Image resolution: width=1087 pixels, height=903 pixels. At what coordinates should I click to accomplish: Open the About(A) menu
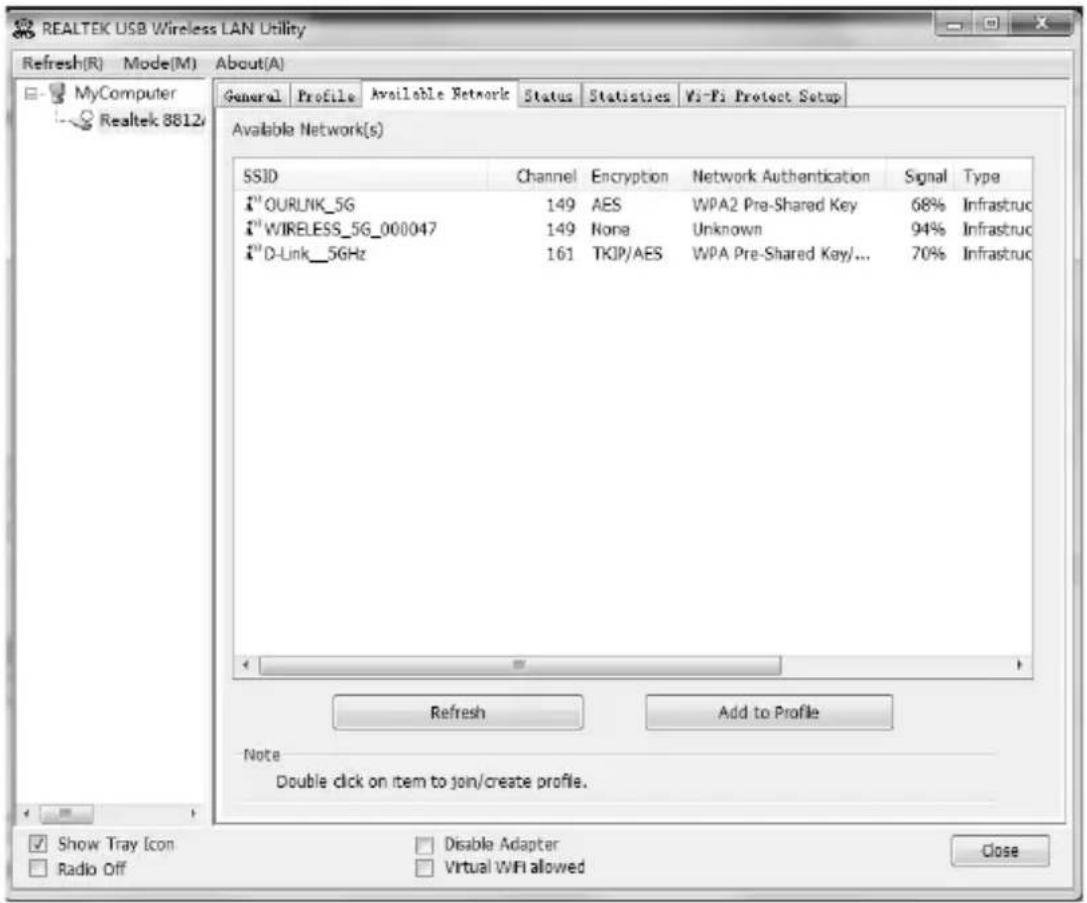(x=250, y=64)
